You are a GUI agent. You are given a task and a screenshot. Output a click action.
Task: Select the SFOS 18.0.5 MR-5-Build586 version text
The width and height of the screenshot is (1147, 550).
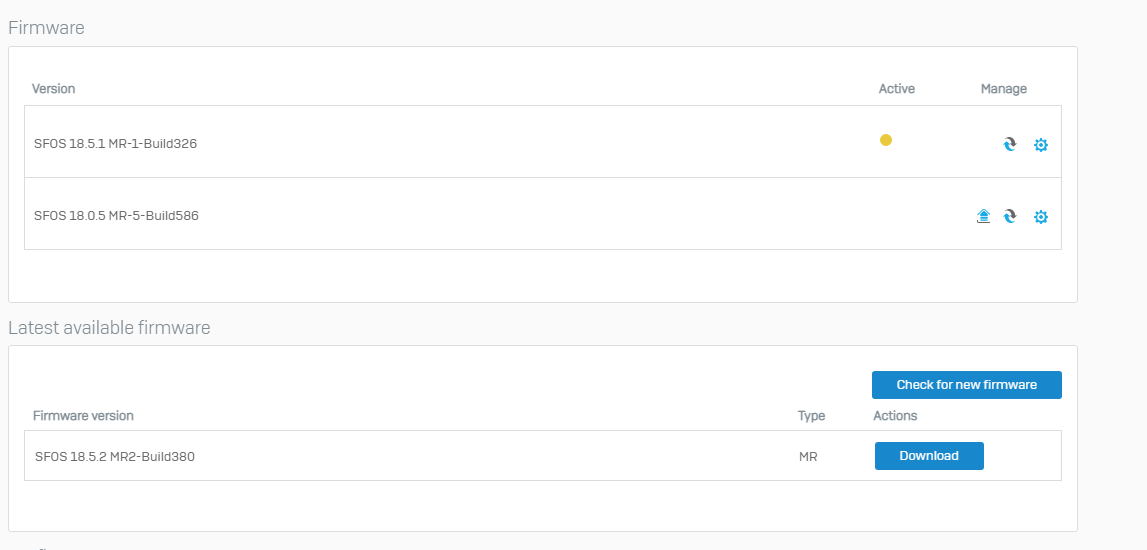pos(116,216)
